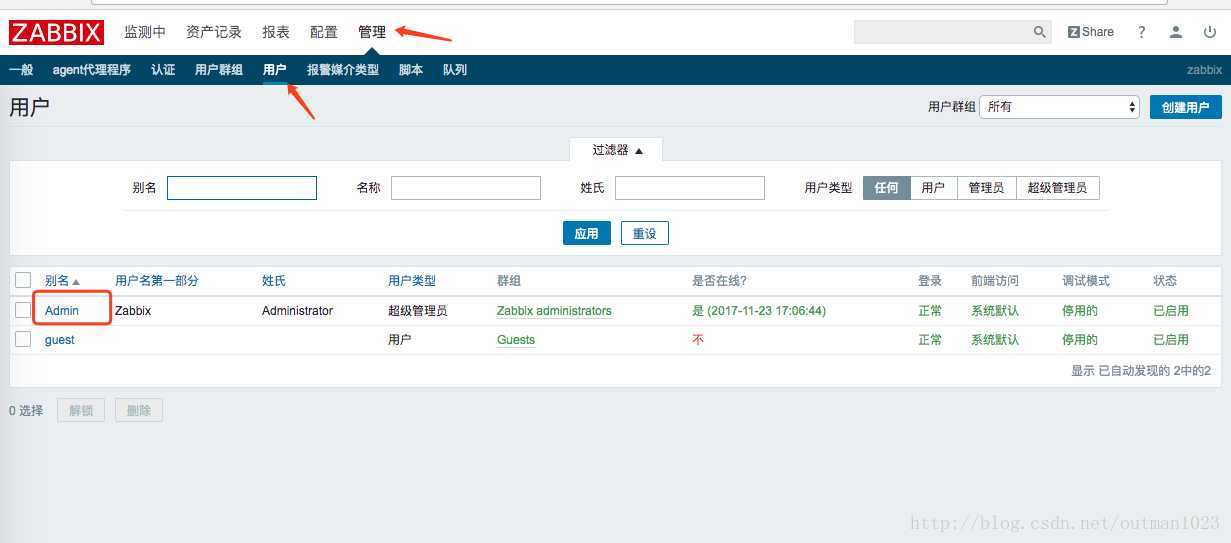
Task: Click Admin's 系统默认 frontend access cell
Action: click(995, 311)
